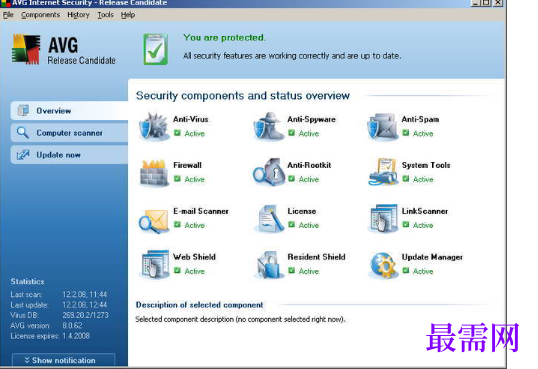Open the Update Manager gear icon
This screenshot has width=538, height=369.
(x=383, y=265)
